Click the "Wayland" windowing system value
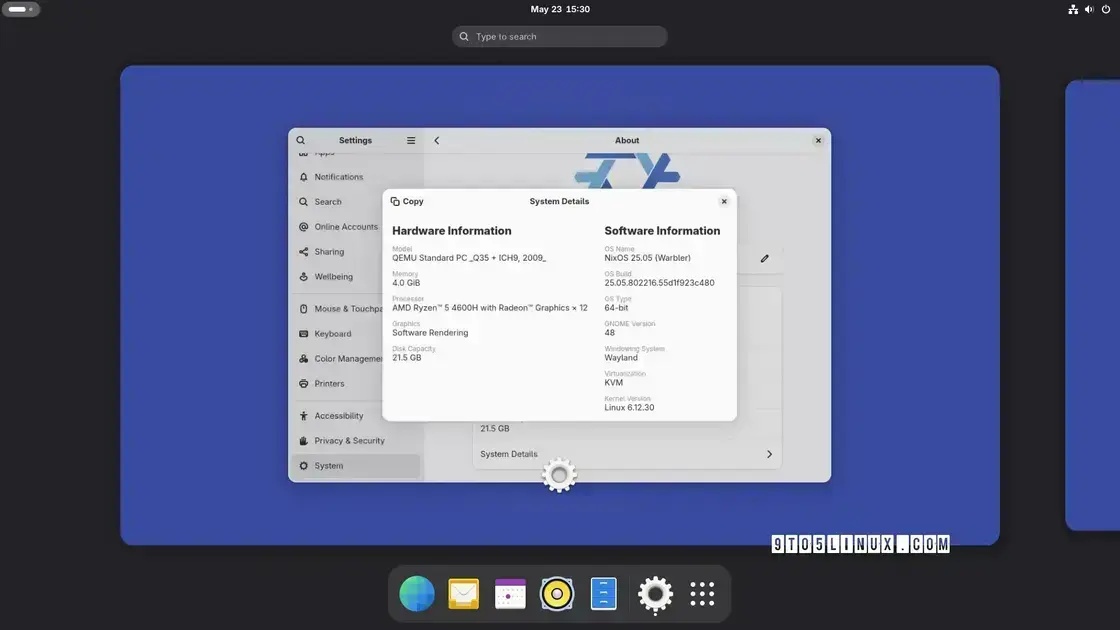 coord(621,358)
